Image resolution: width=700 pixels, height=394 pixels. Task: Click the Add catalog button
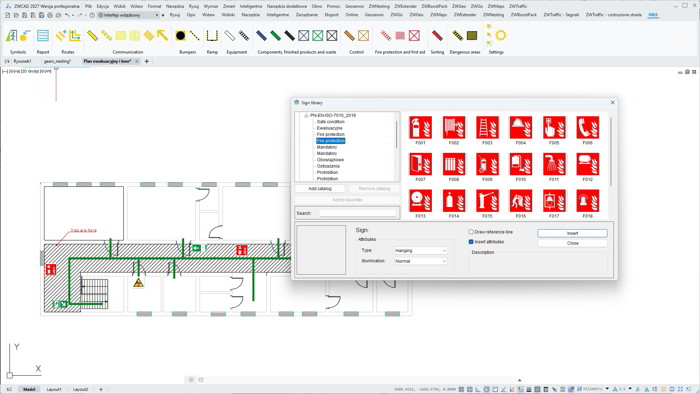(320, 189)
